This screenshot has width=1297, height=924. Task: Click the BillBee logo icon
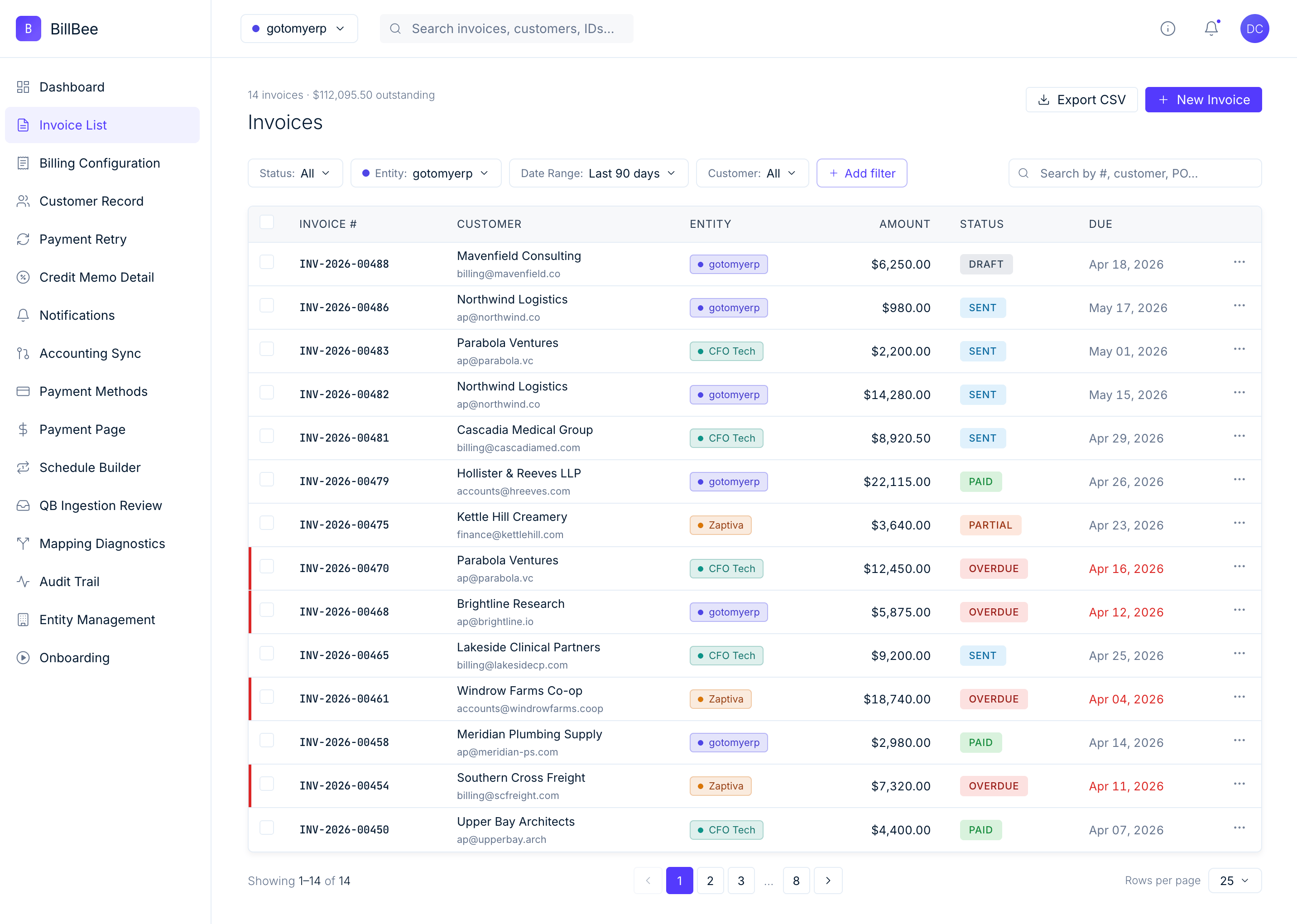[29, 29]
